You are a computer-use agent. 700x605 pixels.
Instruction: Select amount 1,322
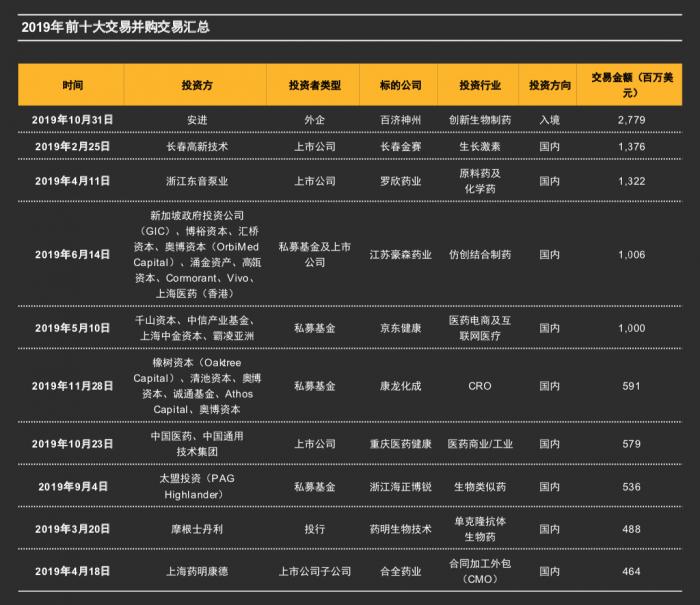(x=632, y=181)
